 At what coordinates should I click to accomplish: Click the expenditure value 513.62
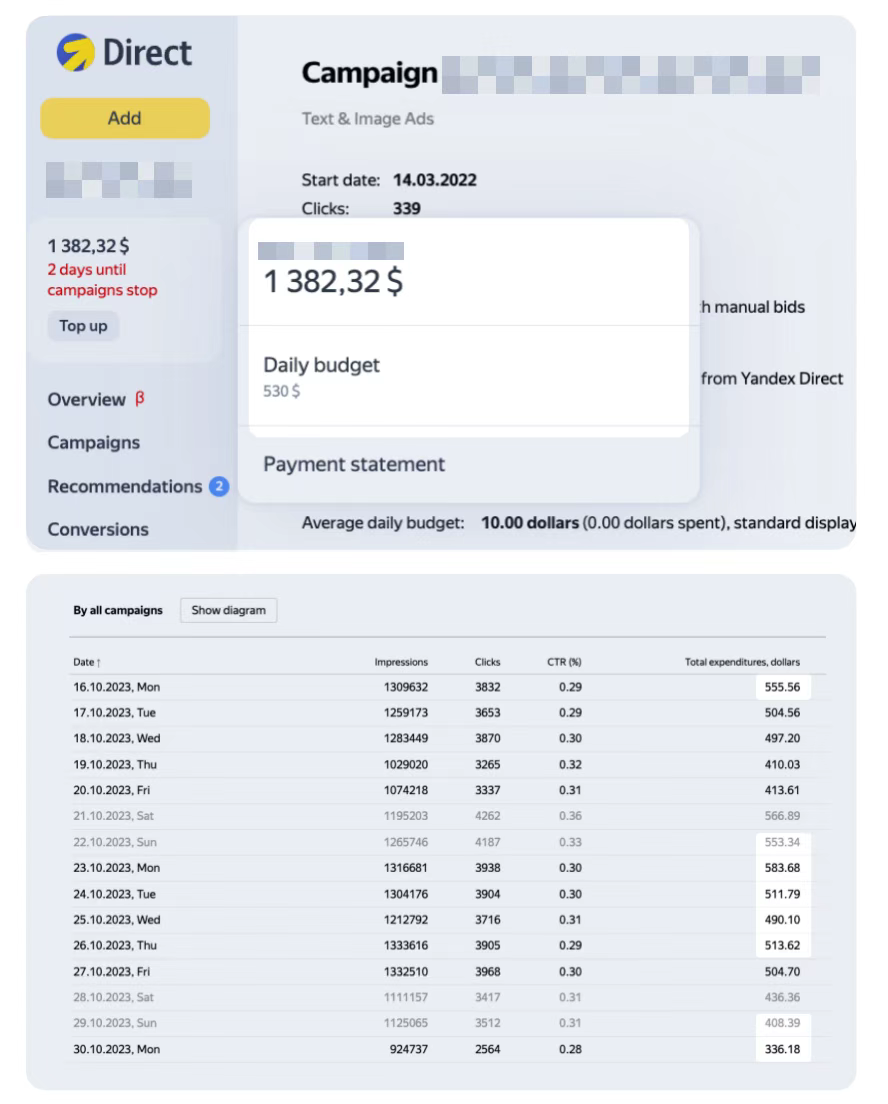point(782,946)
